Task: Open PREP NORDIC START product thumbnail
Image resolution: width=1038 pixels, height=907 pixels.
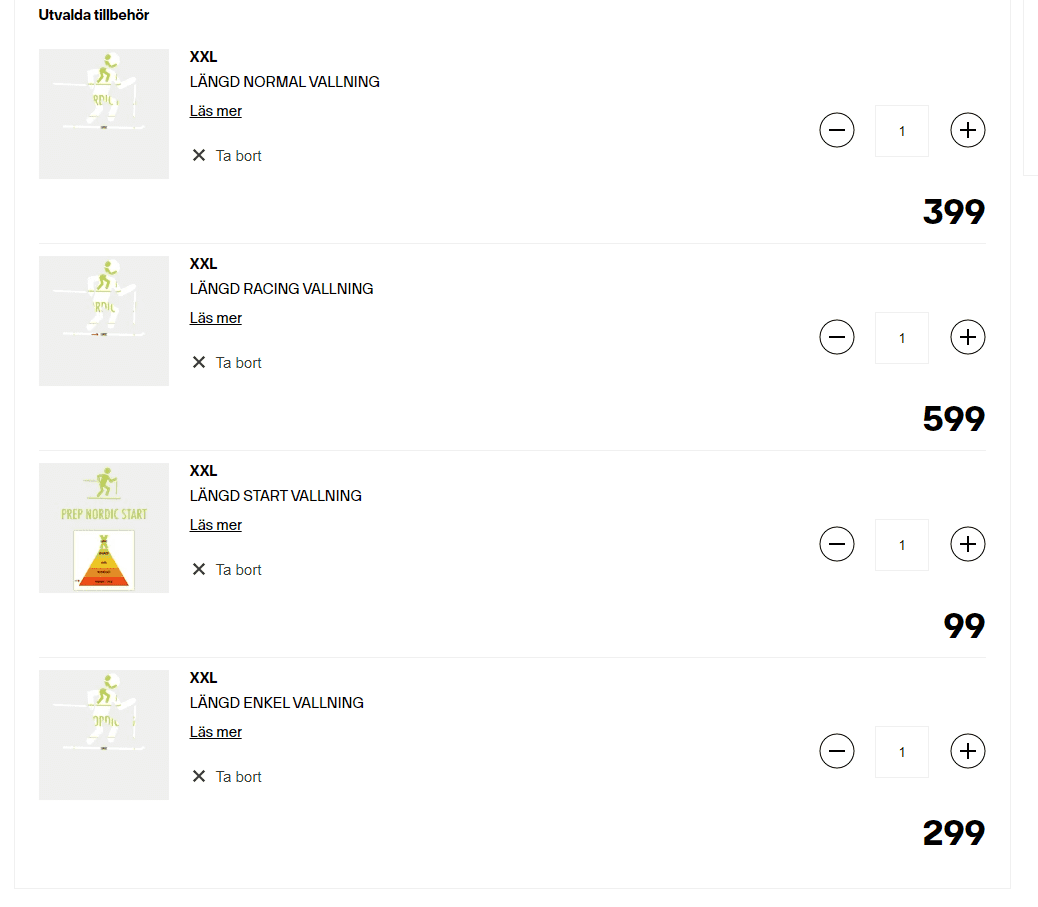Action: point(104,528)
